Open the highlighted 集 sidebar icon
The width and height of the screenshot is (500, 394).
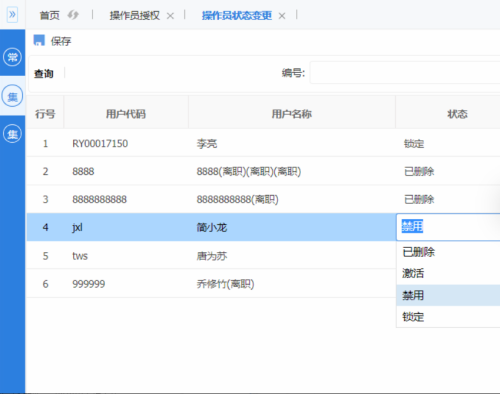click(12, 96)
